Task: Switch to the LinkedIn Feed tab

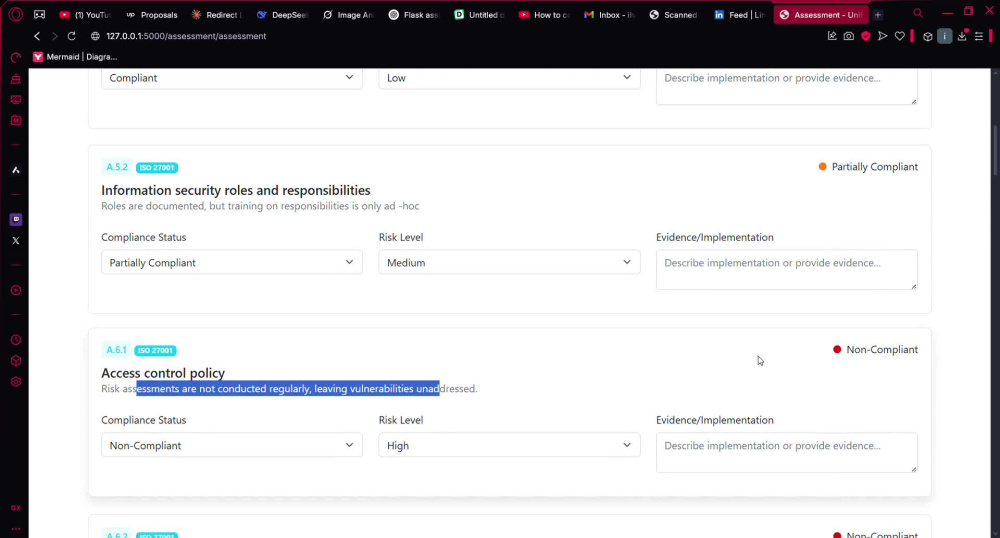Action: pos(740,15)
